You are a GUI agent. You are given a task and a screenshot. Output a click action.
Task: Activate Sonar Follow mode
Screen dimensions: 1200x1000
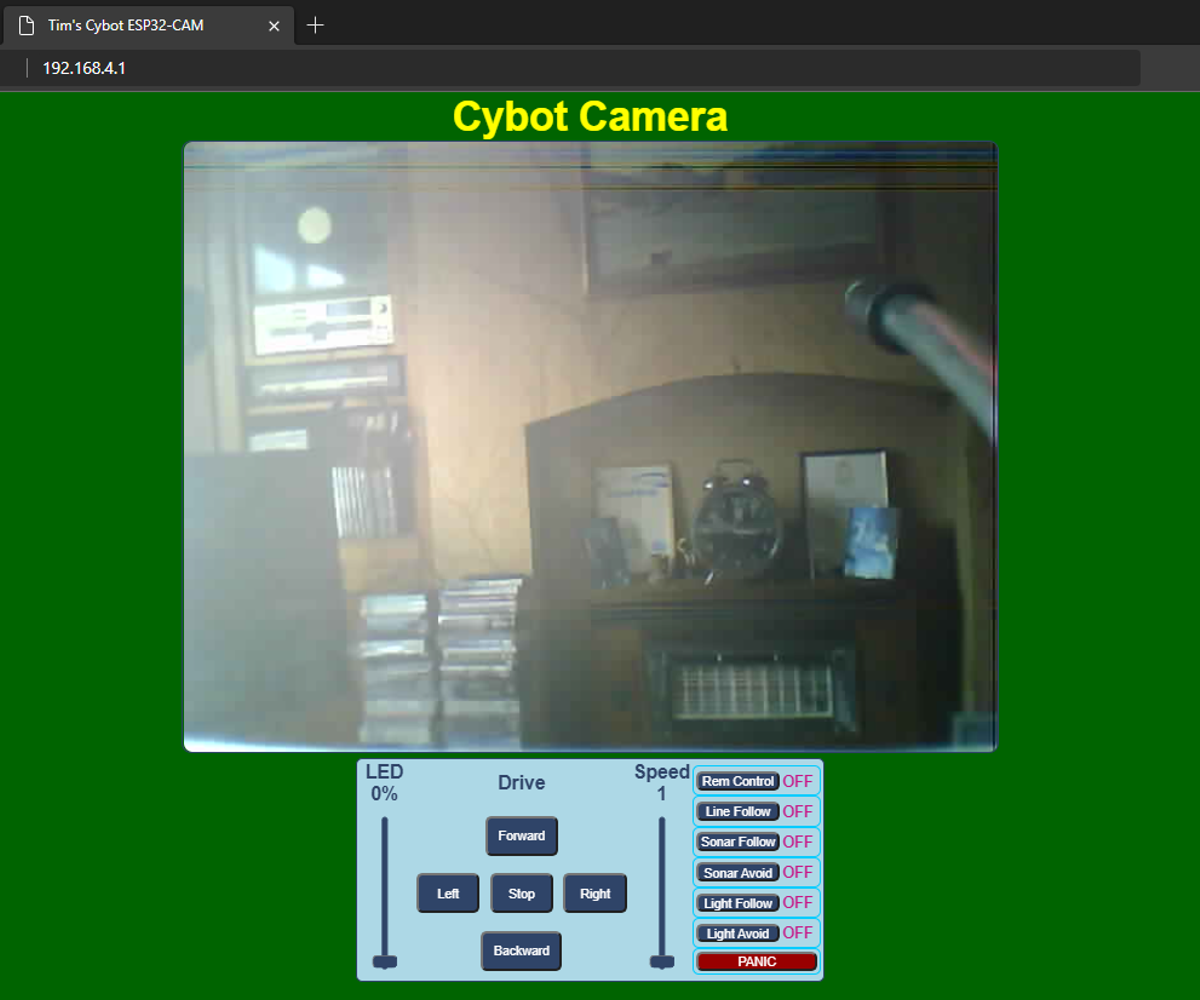pyautogui.click(x=737, y=842)
